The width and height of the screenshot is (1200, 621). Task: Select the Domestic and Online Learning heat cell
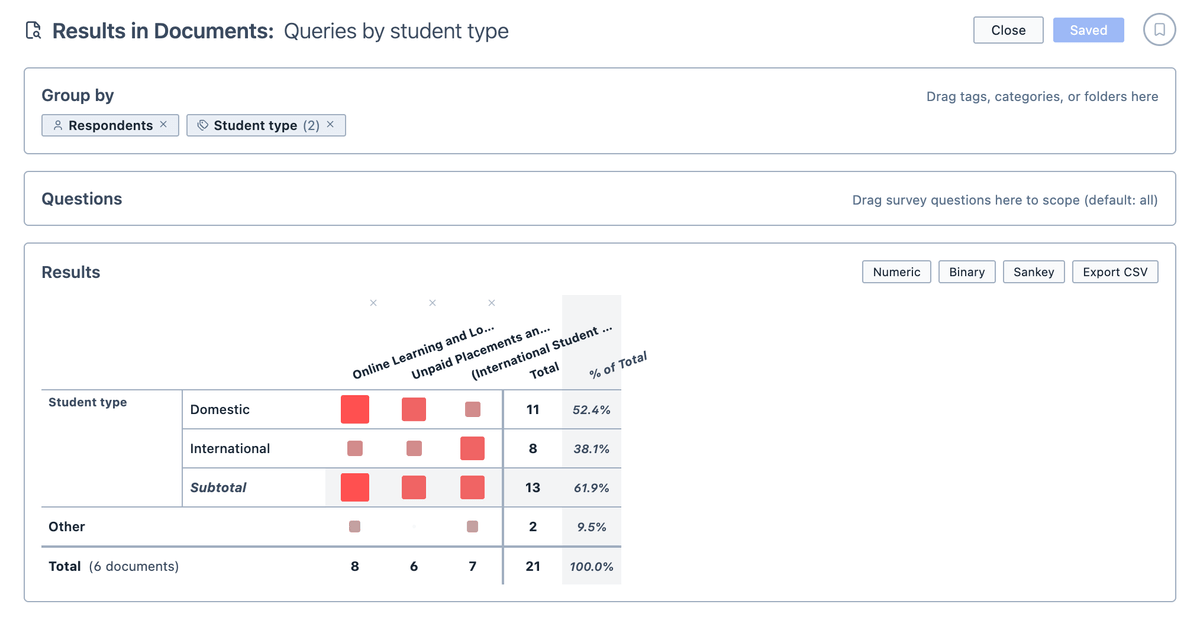[355, 409]
